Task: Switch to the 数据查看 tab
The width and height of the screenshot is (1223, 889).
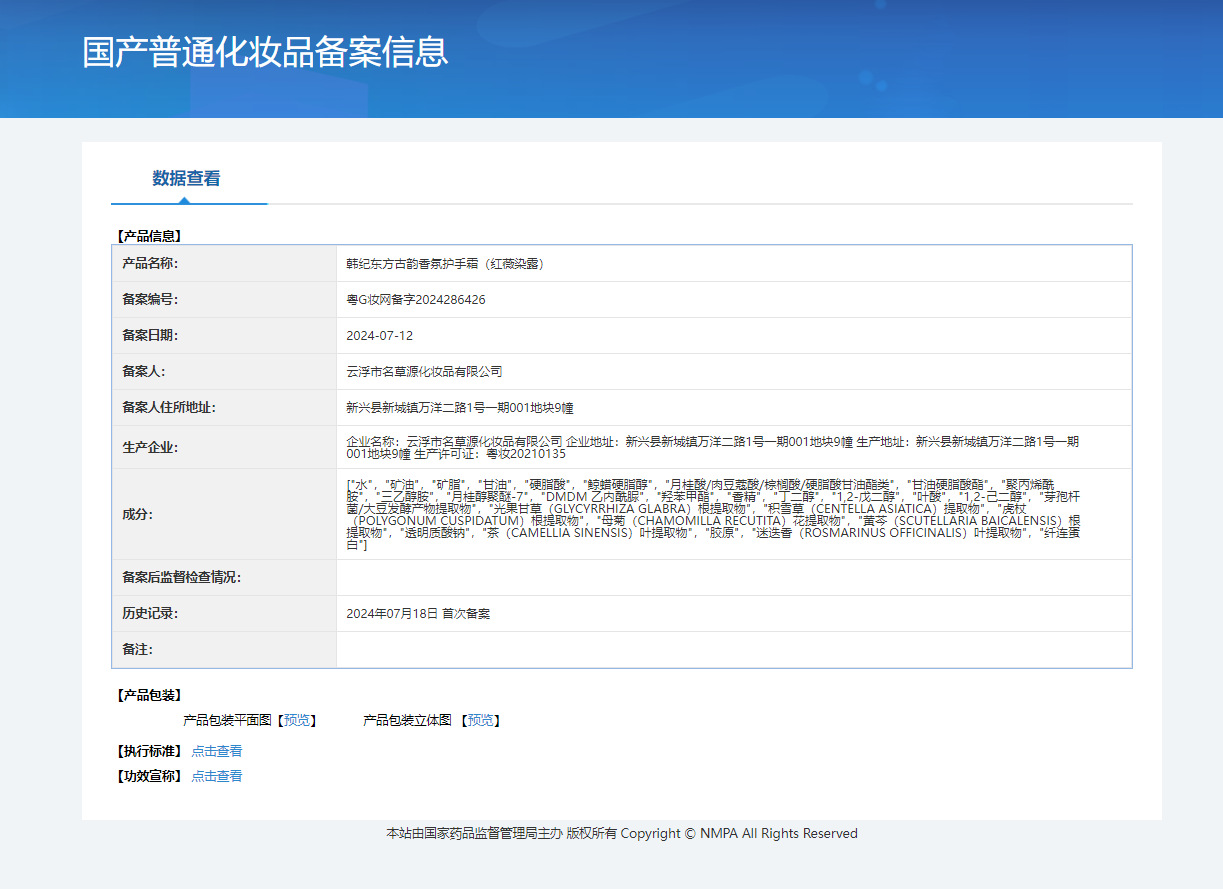Action: (x=186, y=179)
